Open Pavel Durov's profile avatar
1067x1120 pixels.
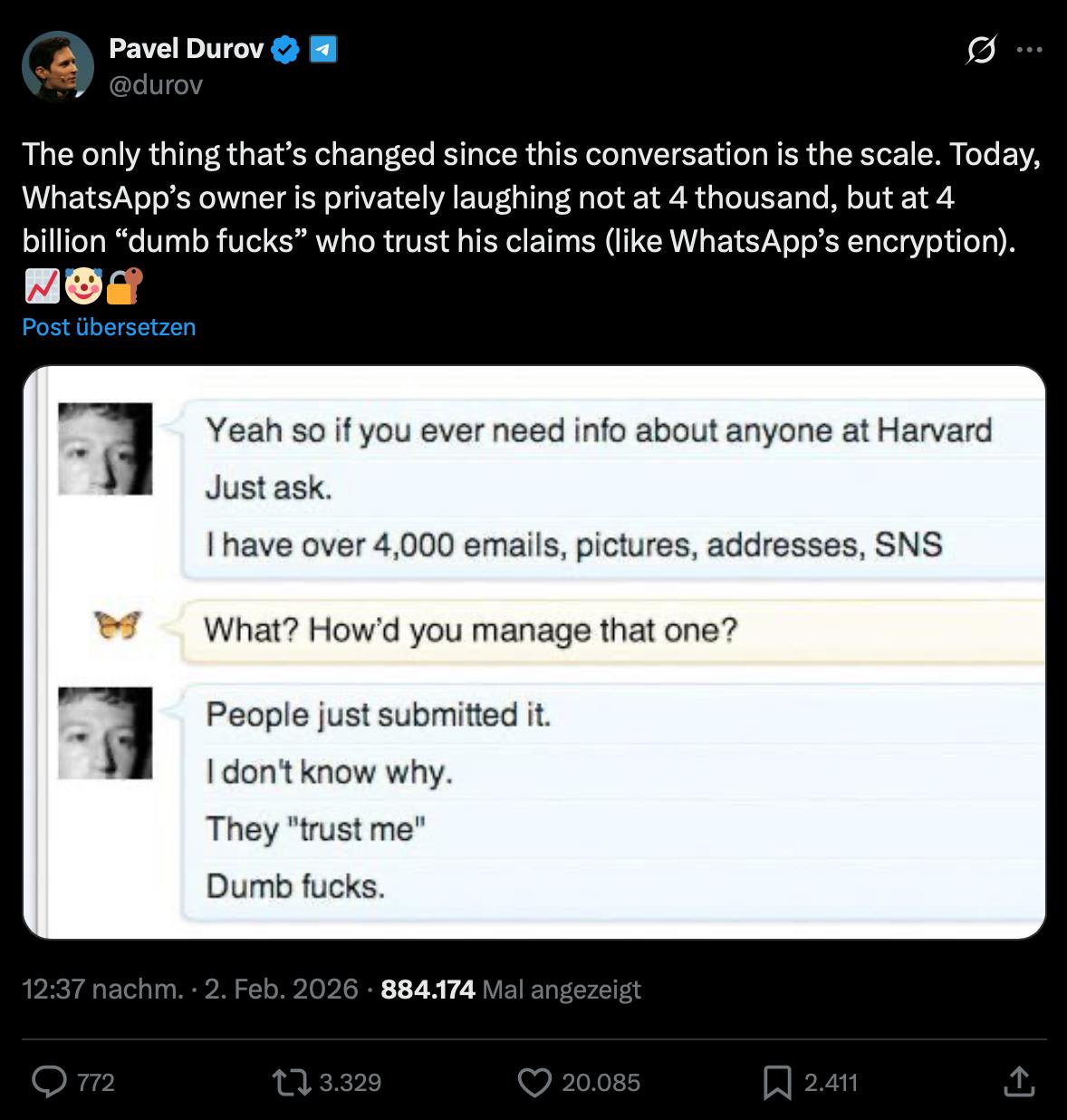click(x=58, y=67)
